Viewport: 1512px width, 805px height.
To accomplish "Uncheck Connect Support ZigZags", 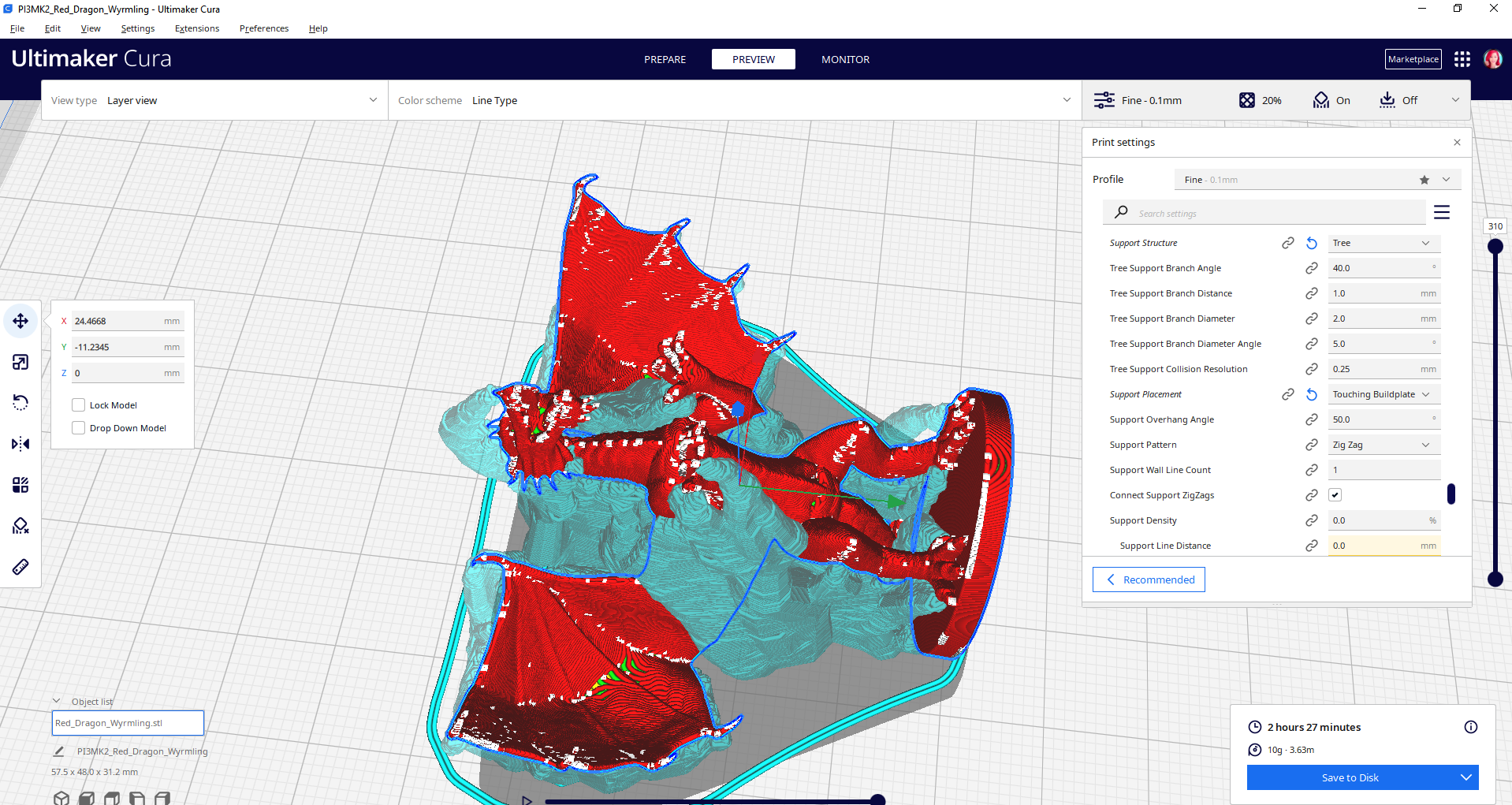I will (1335, 494).
